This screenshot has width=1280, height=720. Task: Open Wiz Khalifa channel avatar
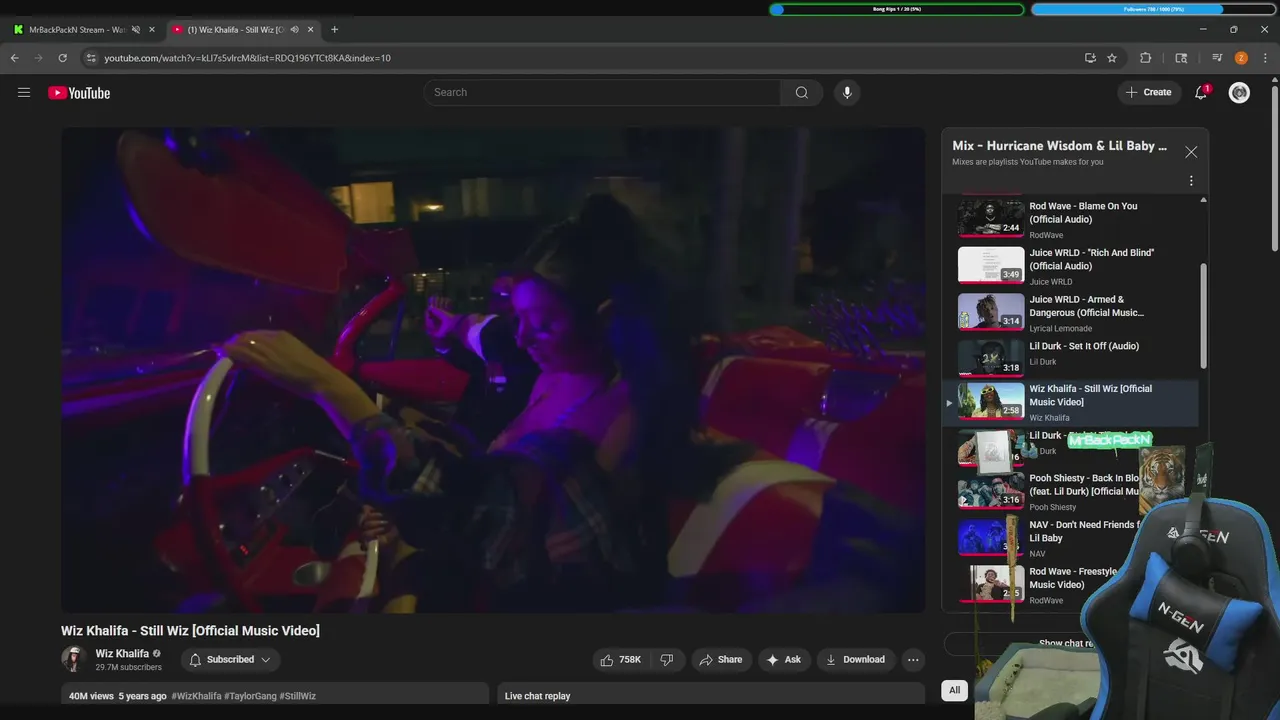click(74, 659)
